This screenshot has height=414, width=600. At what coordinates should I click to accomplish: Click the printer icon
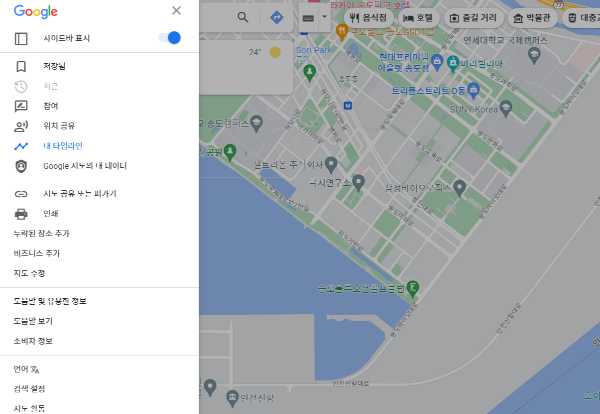click(x=21, y=214)
